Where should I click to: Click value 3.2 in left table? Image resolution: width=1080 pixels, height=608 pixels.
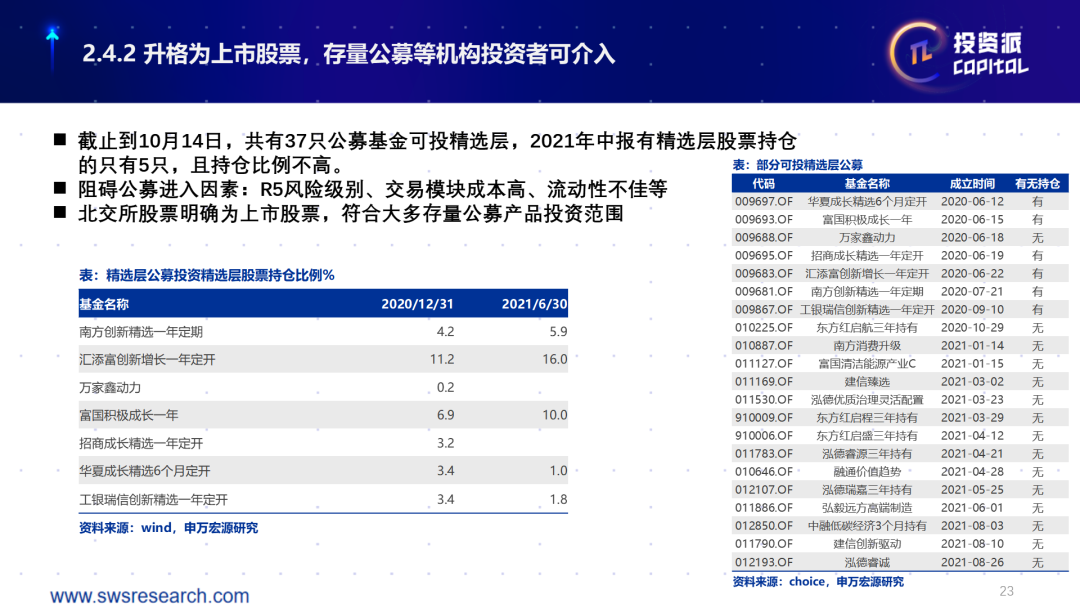[445, 443]
